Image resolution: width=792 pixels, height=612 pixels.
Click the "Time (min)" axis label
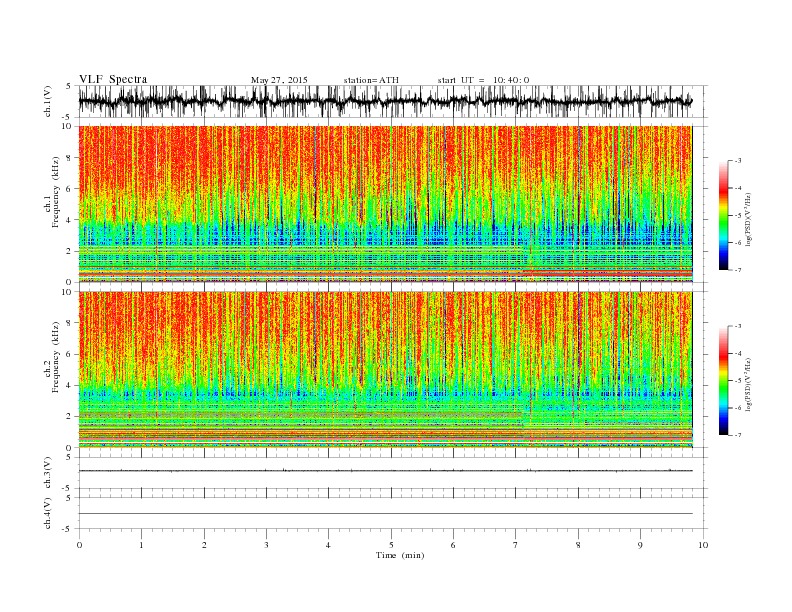point(400,555)
